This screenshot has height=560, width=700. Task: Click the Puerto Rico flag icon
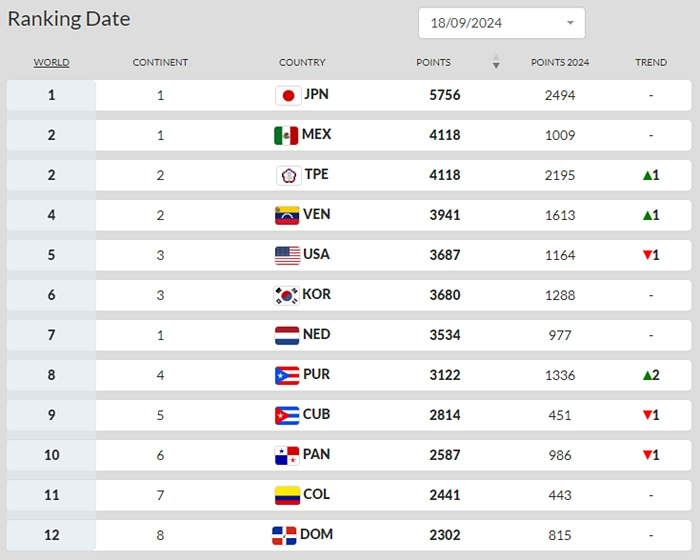[287, 376]
